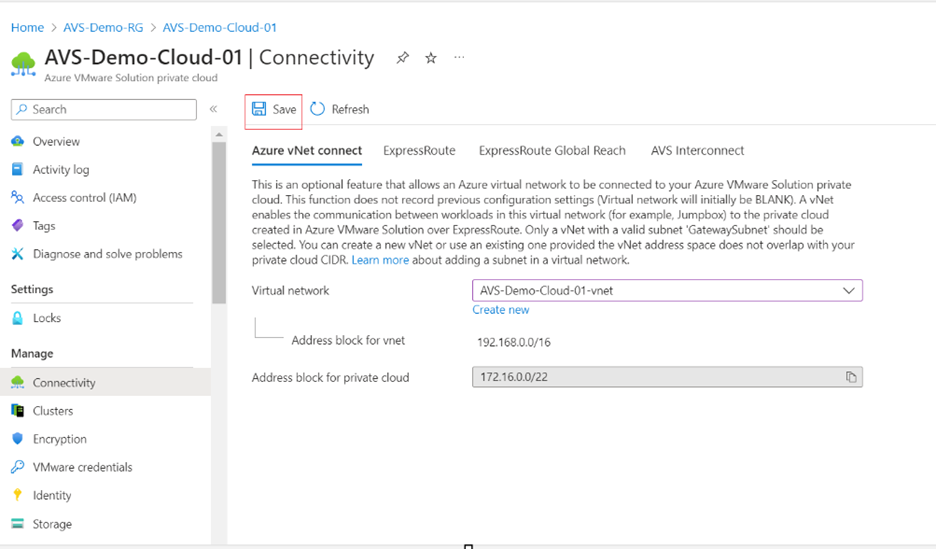The image size is (936, 549).
Task: Click the 172.16.0.0/22 address field
Action: click(x=667, y=377)
